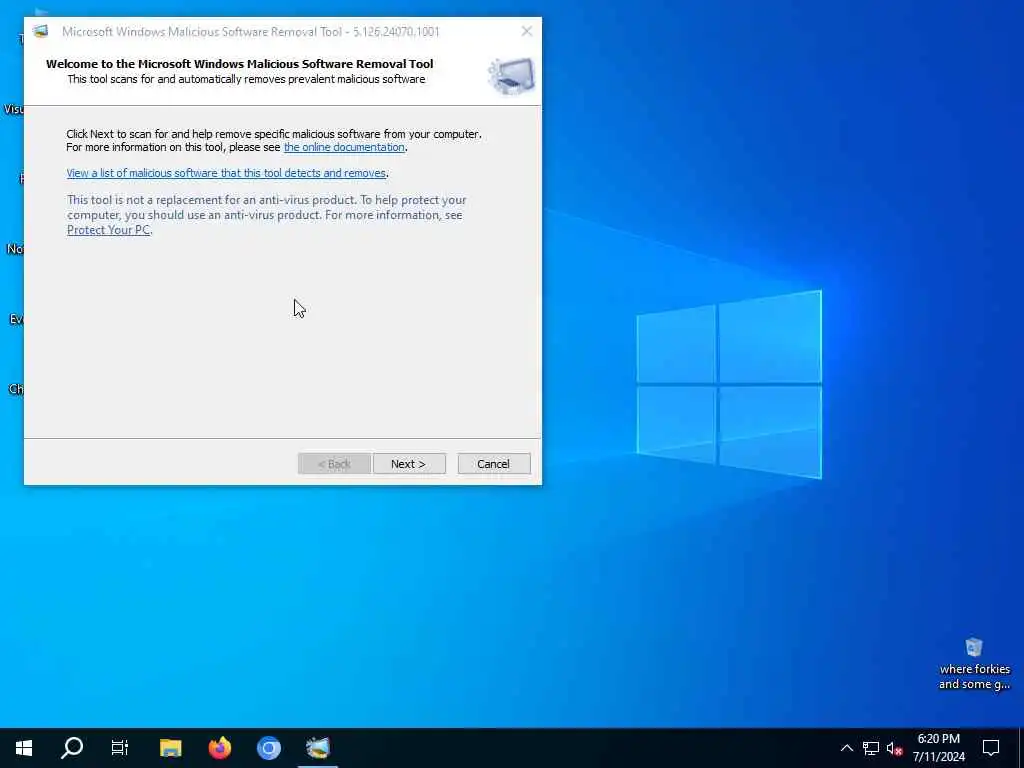This screenshot has width=1024, height=768.
Task: Open network status tray icon
Action: click(x=871, y=748)
